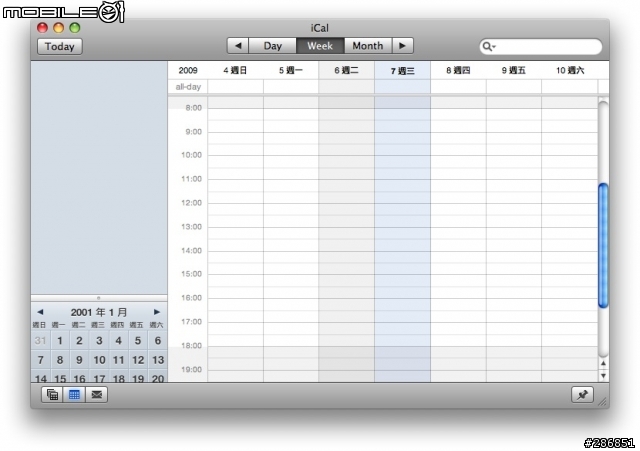Go to next week with right arrow

tap(403, 46)
